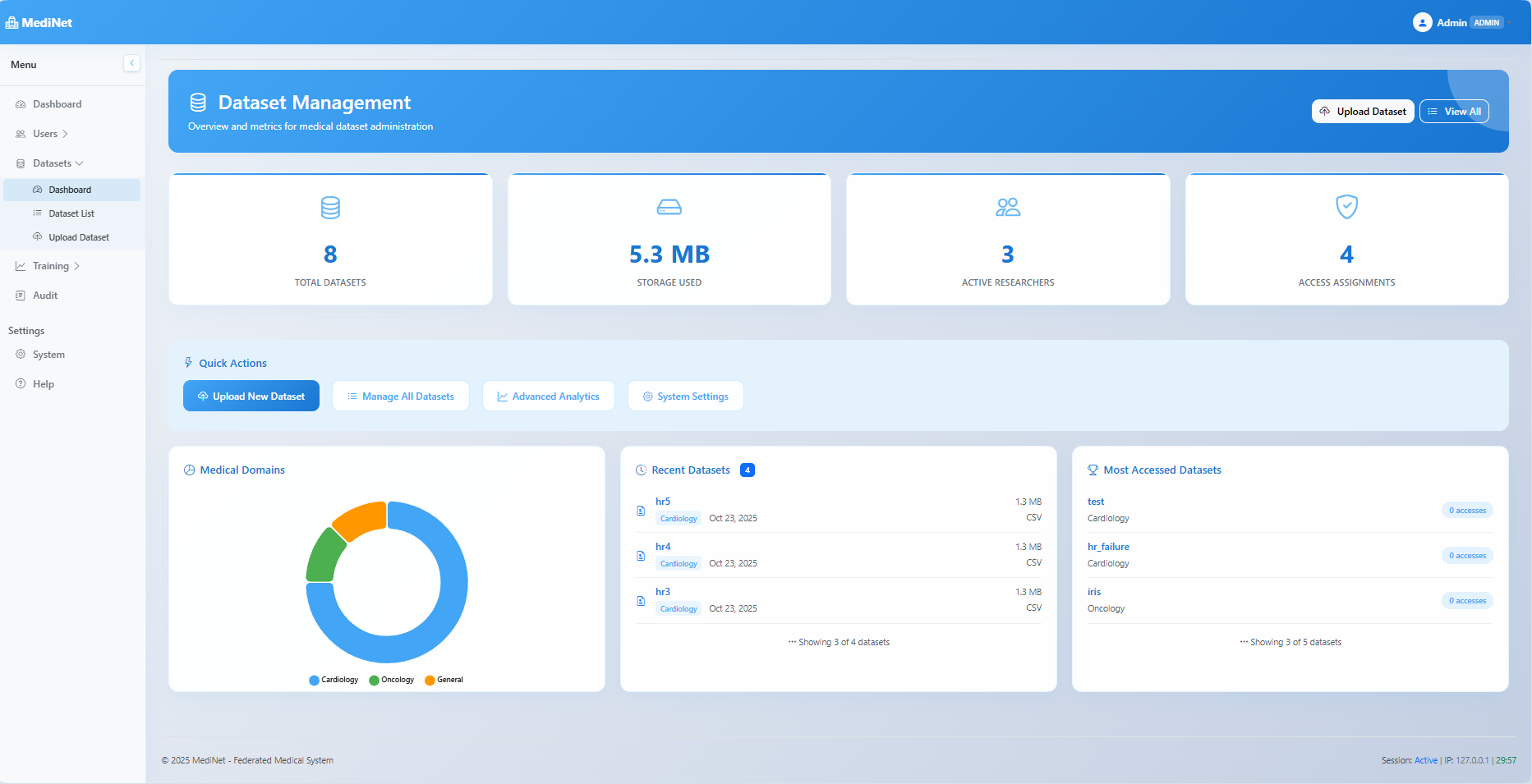This screenshot has height=784, width=1532.
Task: Collapse the Datasets menu section
Action: [51, 163]
